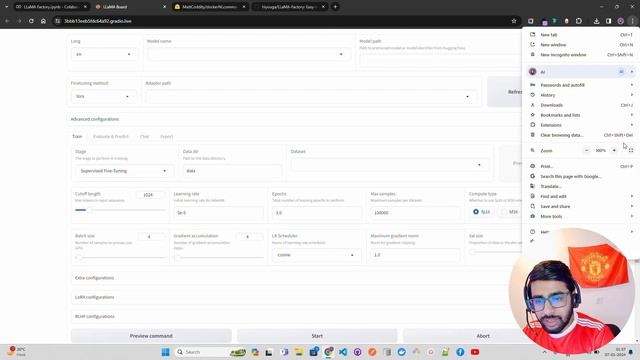
Task: Click the Epochs input field
Action: click(317, 213)
